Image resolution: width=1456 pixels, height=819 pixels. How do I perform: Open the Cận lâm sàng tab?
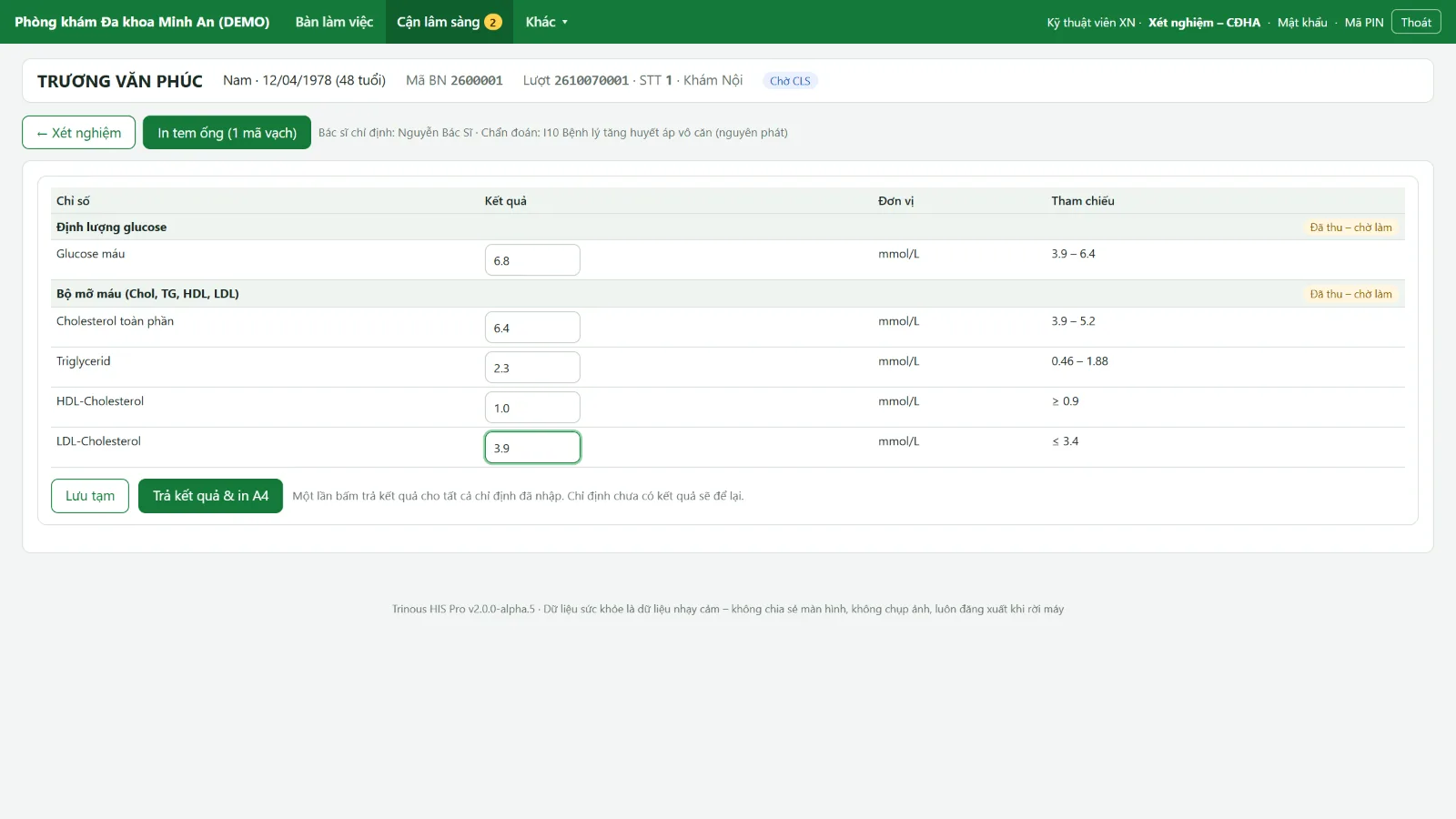click(450, 22)
